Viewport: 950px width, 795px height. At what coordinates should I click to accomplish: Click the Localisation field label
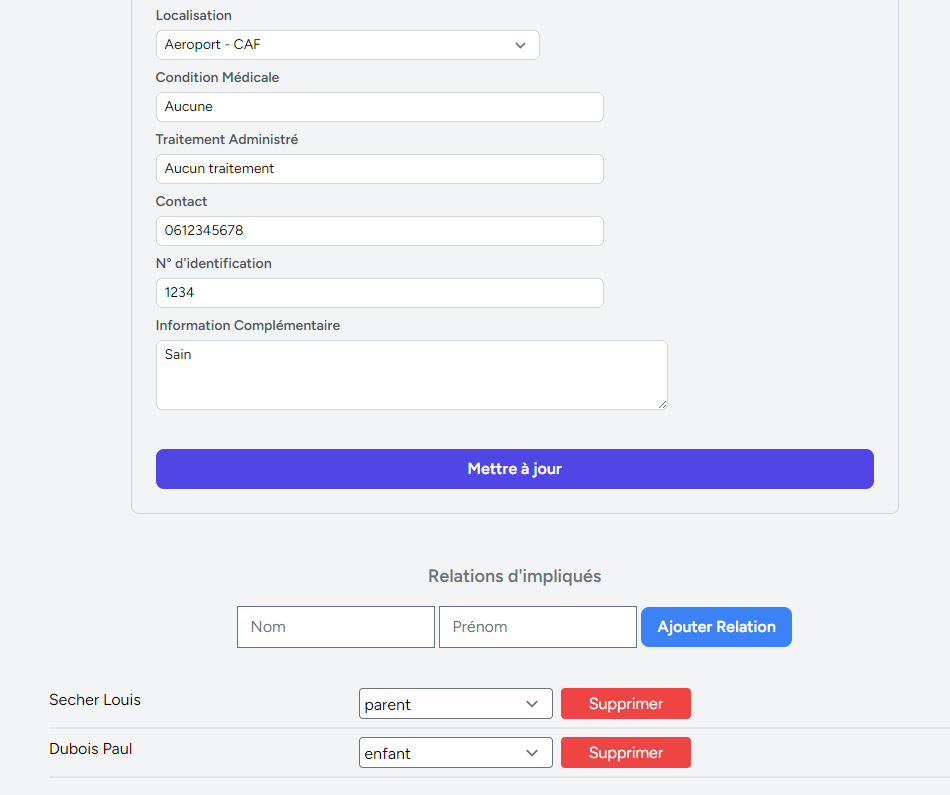[193, 16]
